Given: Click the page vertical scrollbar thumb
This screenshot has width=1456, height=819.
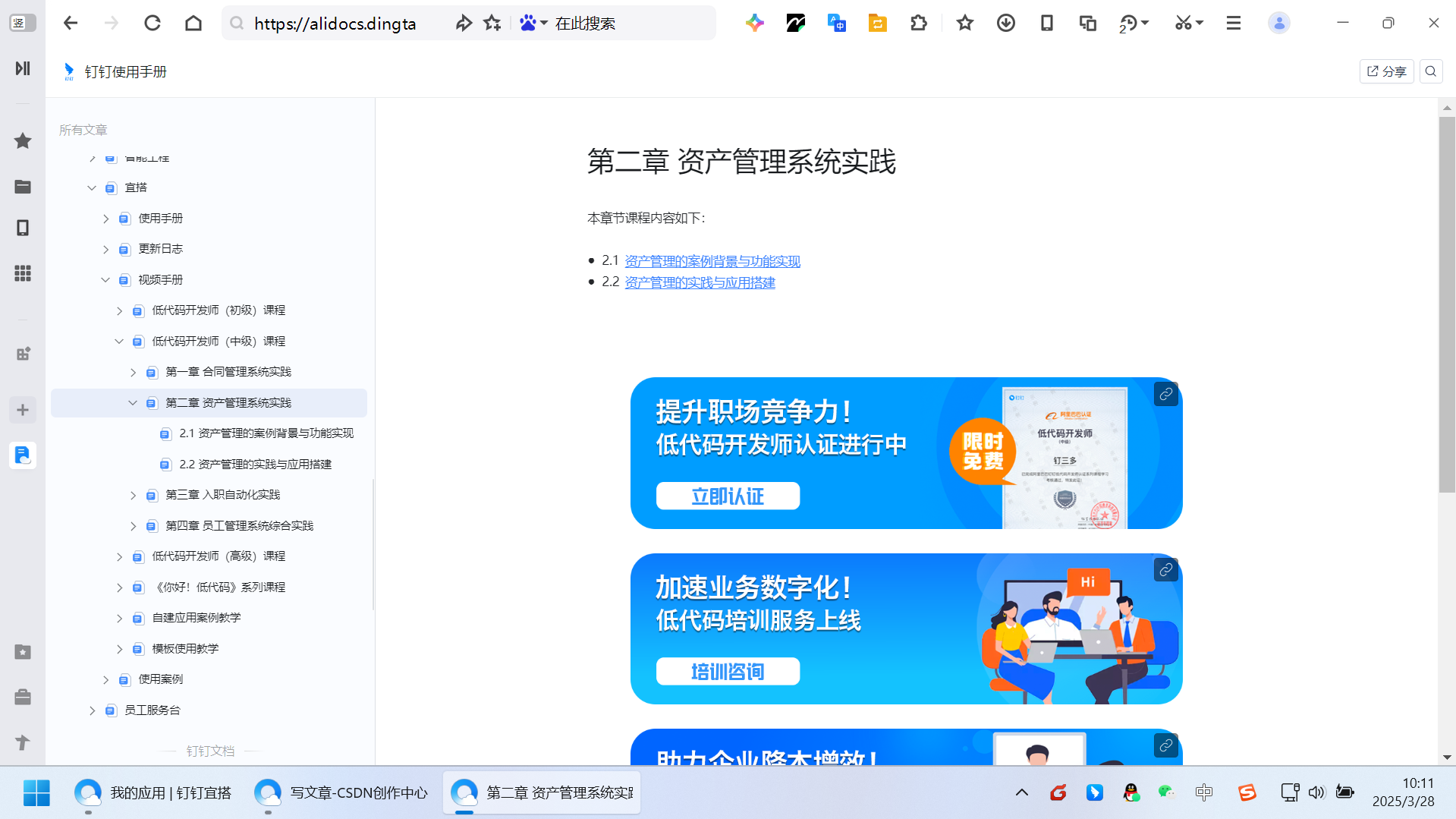Looking at the screenshot, I should point(1447,304).
